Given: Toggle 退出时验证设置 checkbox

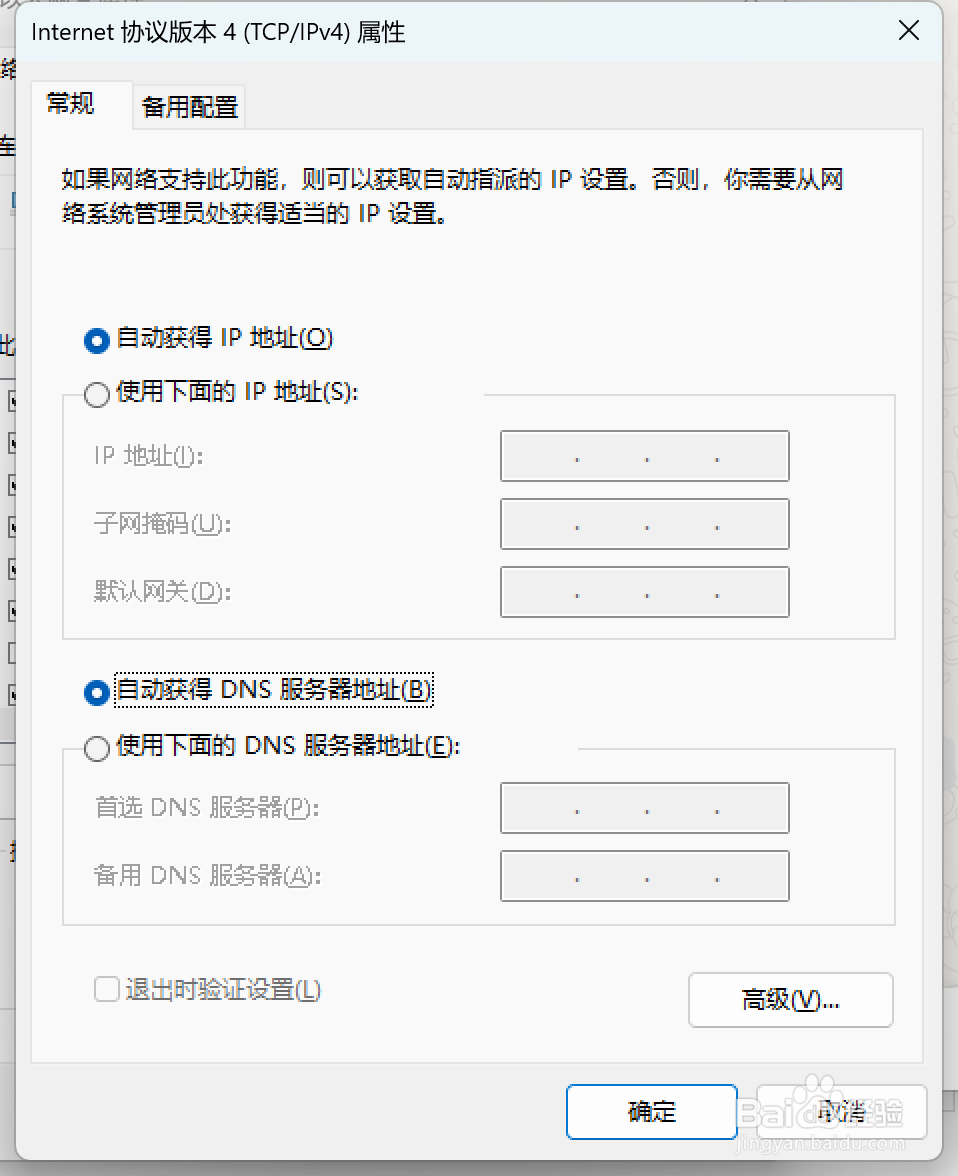Looking at the screenshot, I should pos(107,988).
